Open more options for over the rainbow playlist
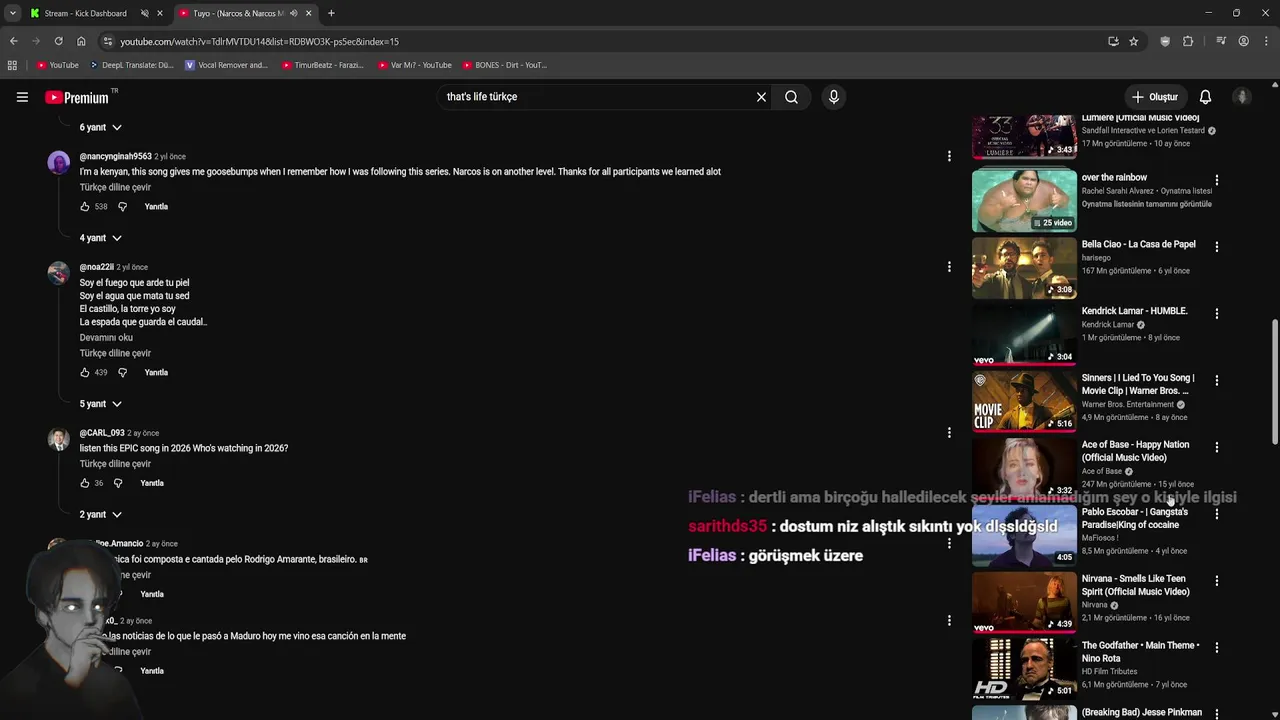1280x720 pixels. pyautogui.click(x=1217, y=180)
